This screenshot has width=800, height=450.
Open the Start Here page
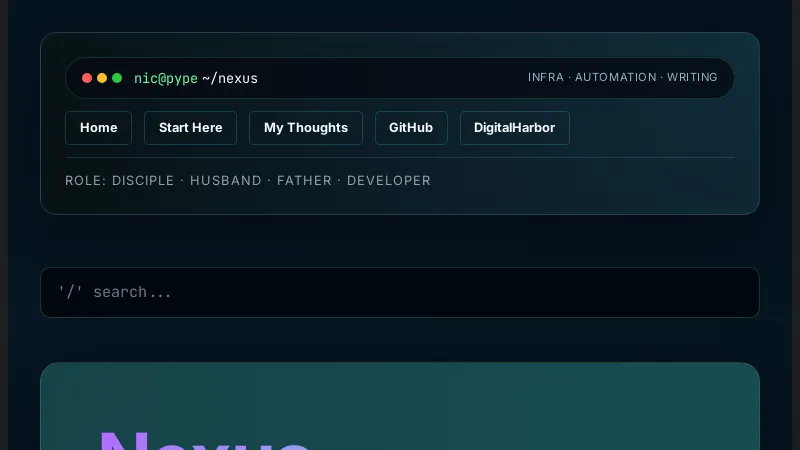190,128
